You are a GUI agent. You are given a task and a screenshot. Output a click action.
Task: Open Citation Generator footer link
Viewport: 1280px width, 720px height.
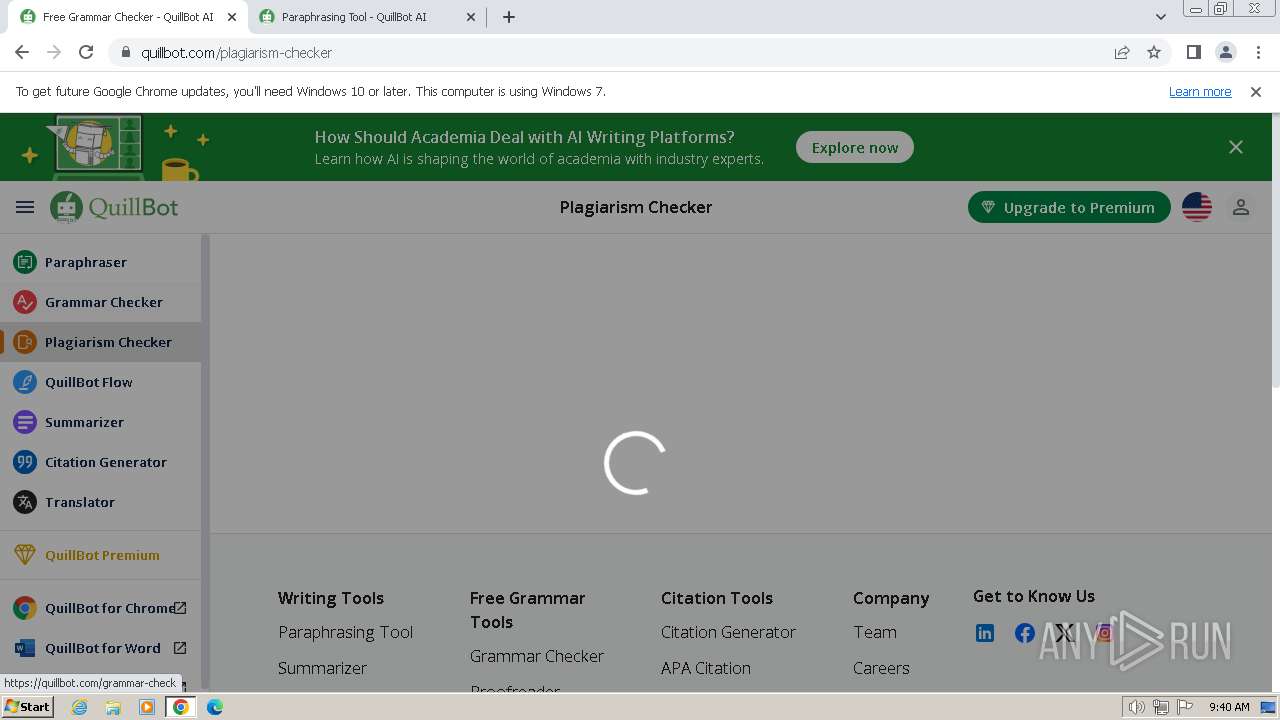(x=728, y=632)
